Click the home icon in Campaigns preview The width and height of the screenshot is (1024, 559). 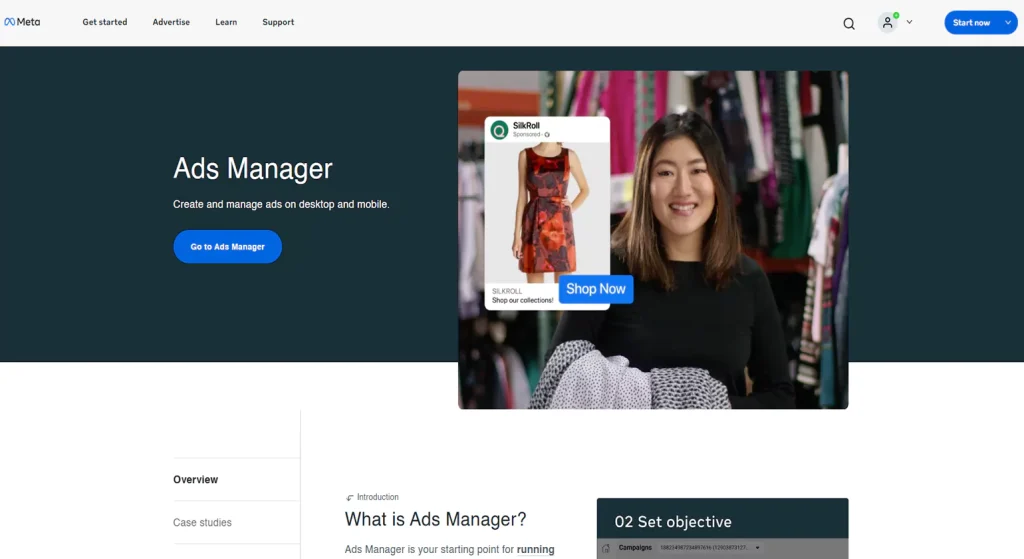click(x=605, y=548)
